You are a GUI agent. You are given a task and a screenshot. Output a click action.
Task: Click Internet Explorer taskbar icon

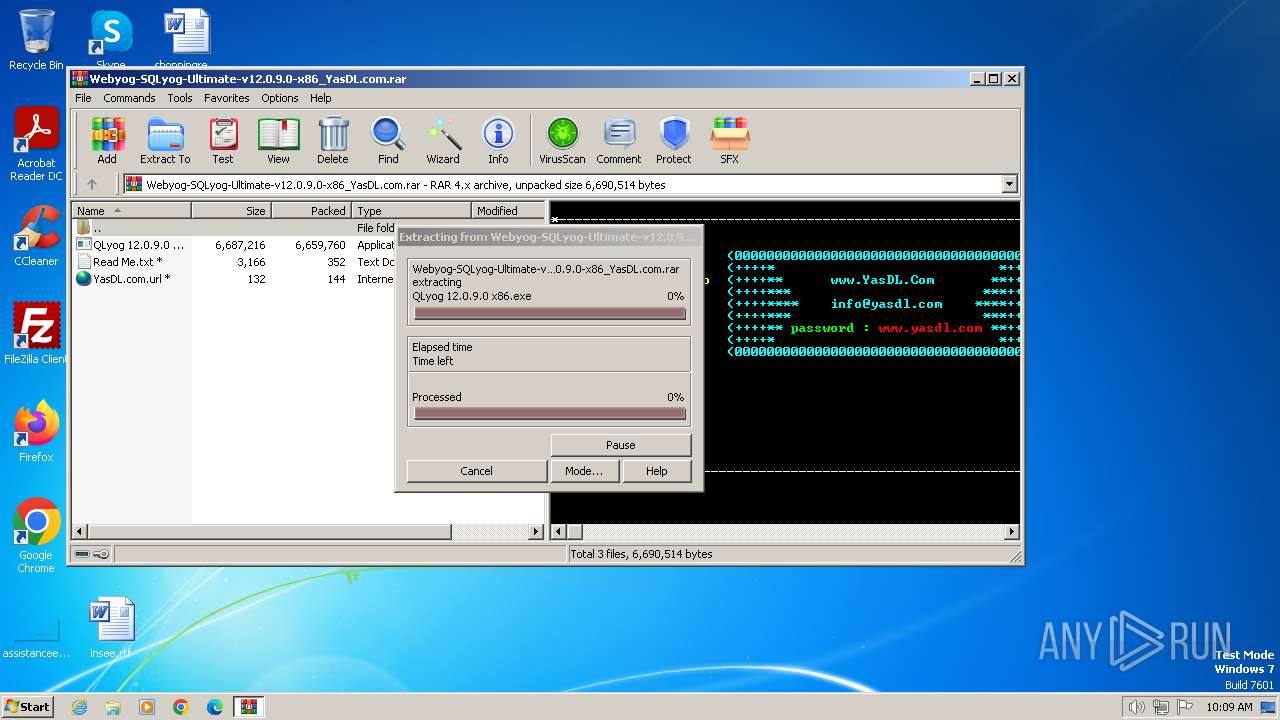point(79,707)
